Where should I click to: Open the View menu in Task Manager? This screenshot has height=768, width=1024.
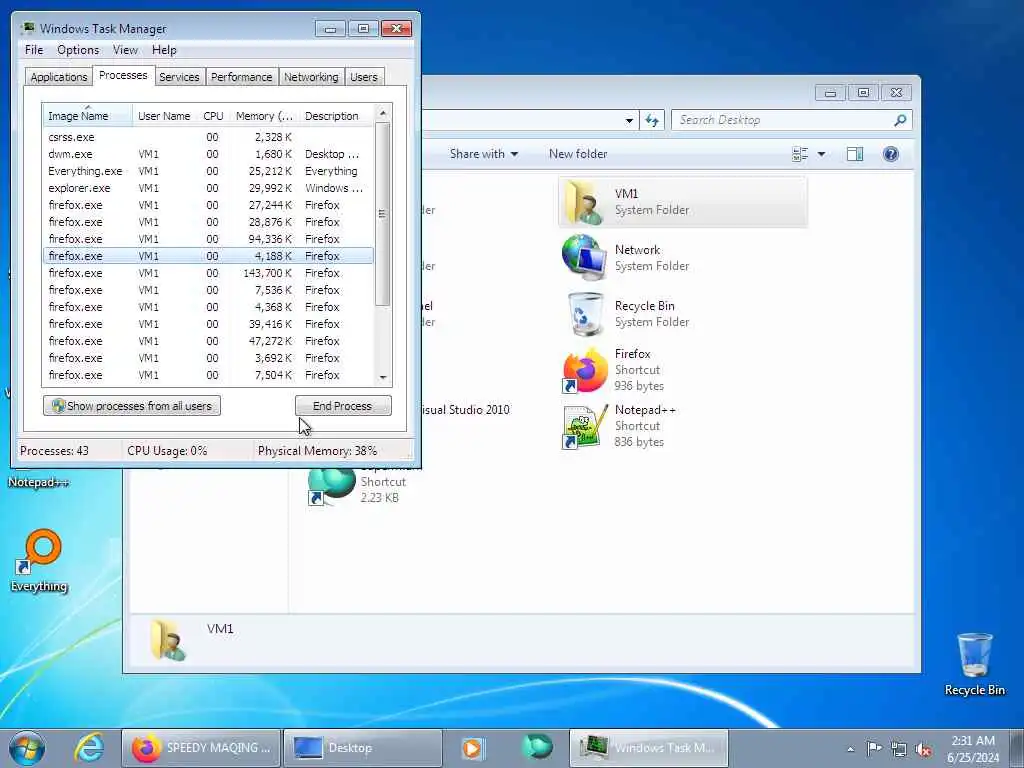coord(125,50)
